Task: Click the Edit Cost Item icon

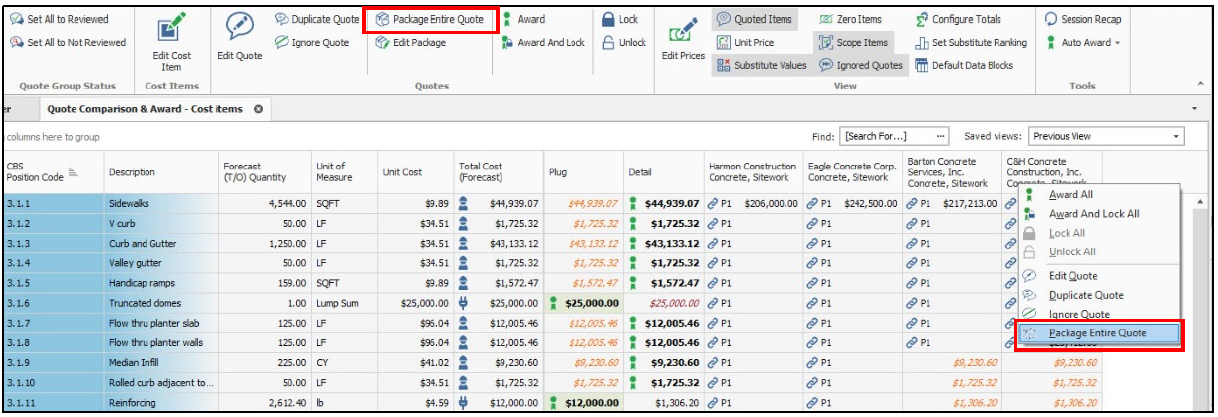Action: click(x=172, y=28)
